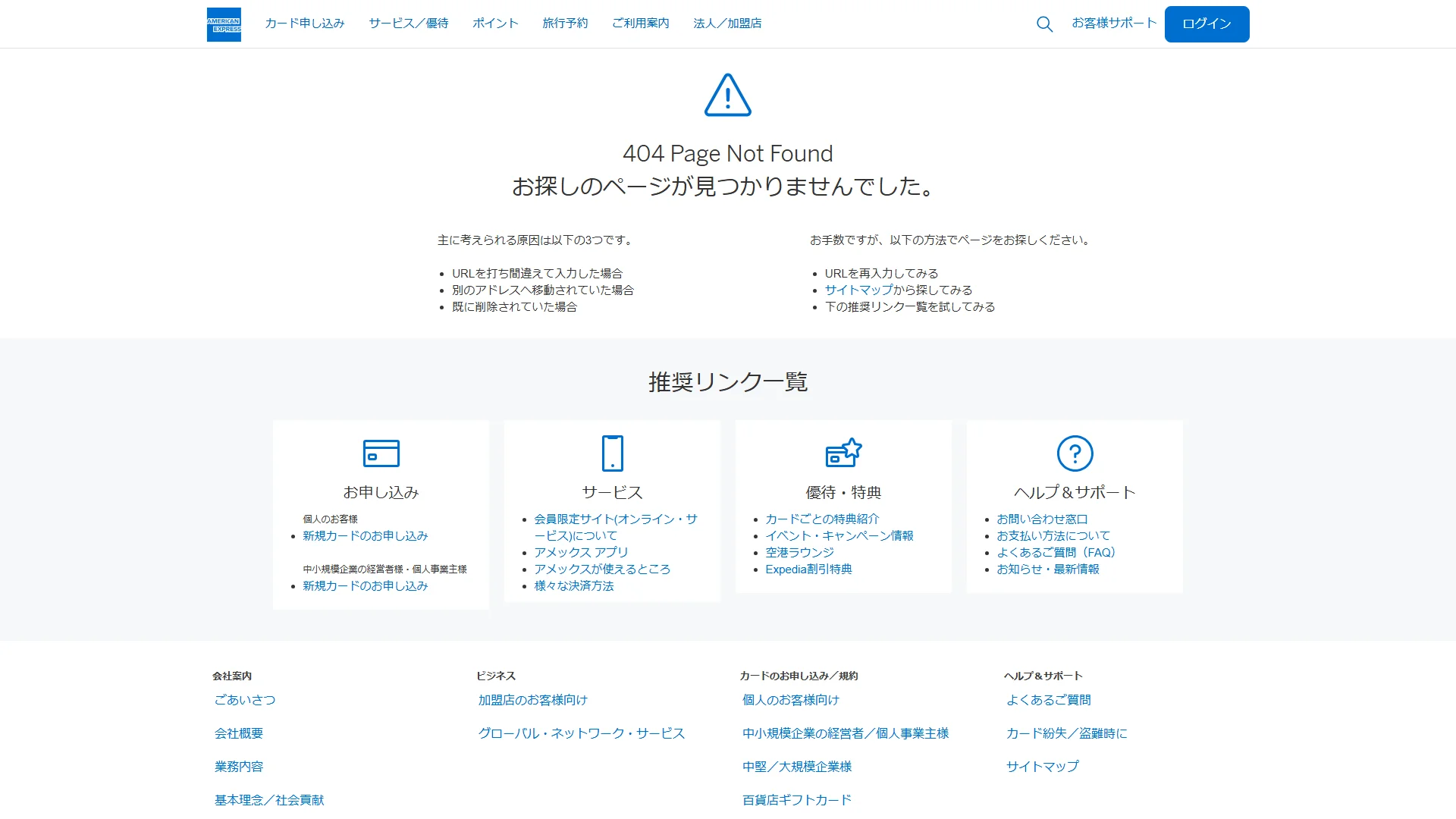The width and height of the screenshot is (1456, 819).
Task: Click the footer 業務内容 link
Action: click(239, 767)
